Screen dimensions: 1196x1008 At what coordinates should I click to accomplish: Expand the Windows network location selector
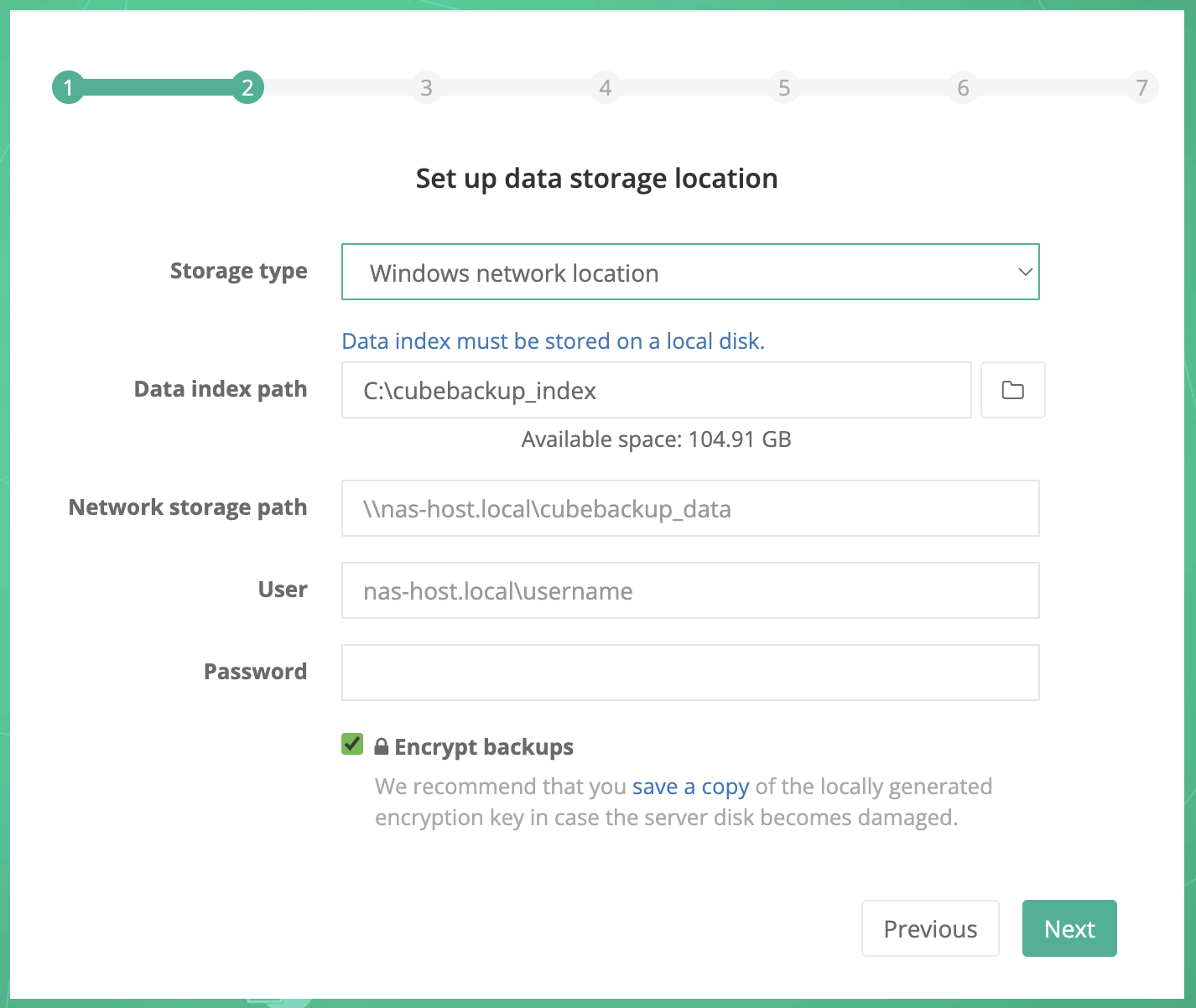click(x=689, y=272)
